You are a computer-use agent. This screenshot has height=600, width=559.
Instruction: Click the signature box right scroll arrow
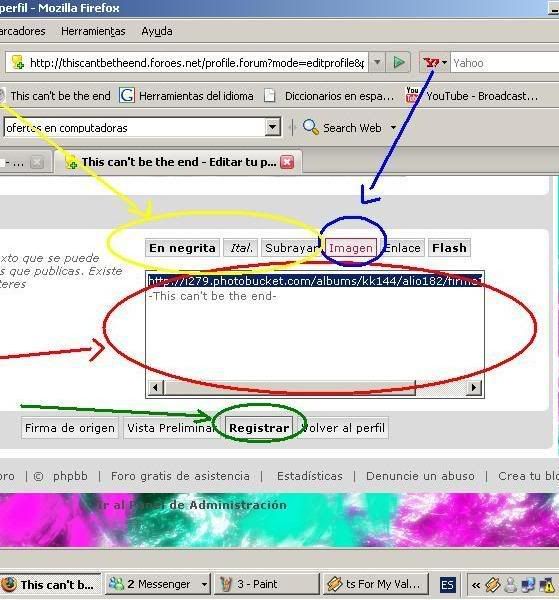click(474, 387)
